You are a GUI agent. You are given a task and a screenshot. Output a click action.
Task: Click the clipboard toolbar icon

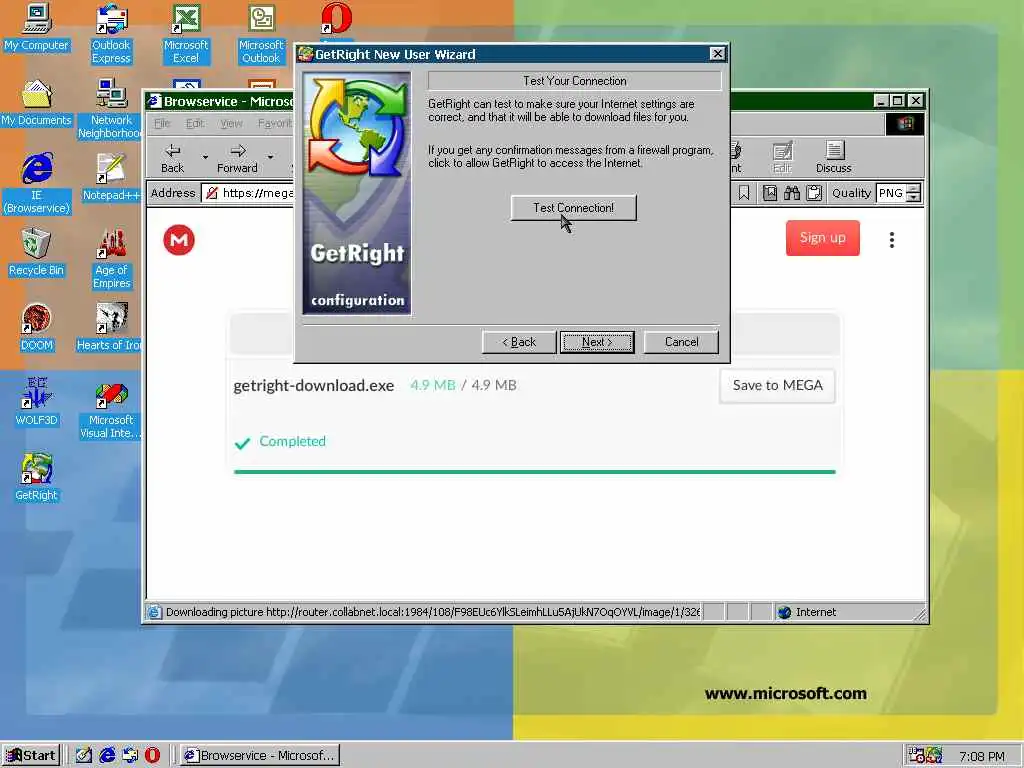click(814, 193)
